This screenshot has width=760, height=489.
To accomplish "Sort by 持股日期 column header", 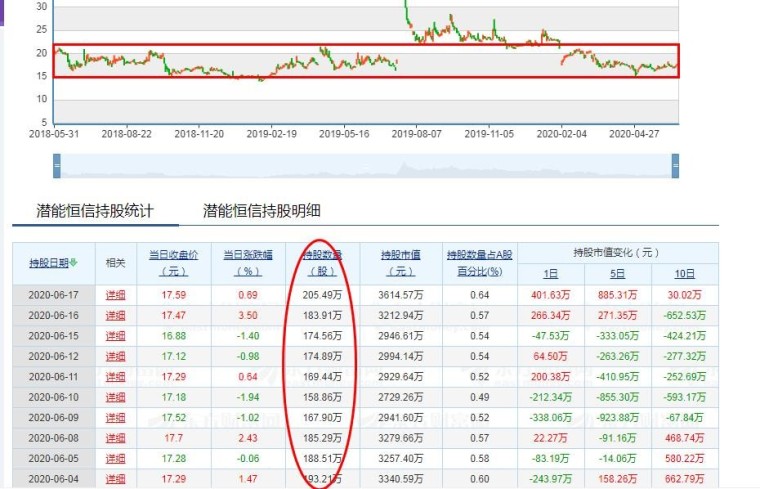I will coord(49,263).
